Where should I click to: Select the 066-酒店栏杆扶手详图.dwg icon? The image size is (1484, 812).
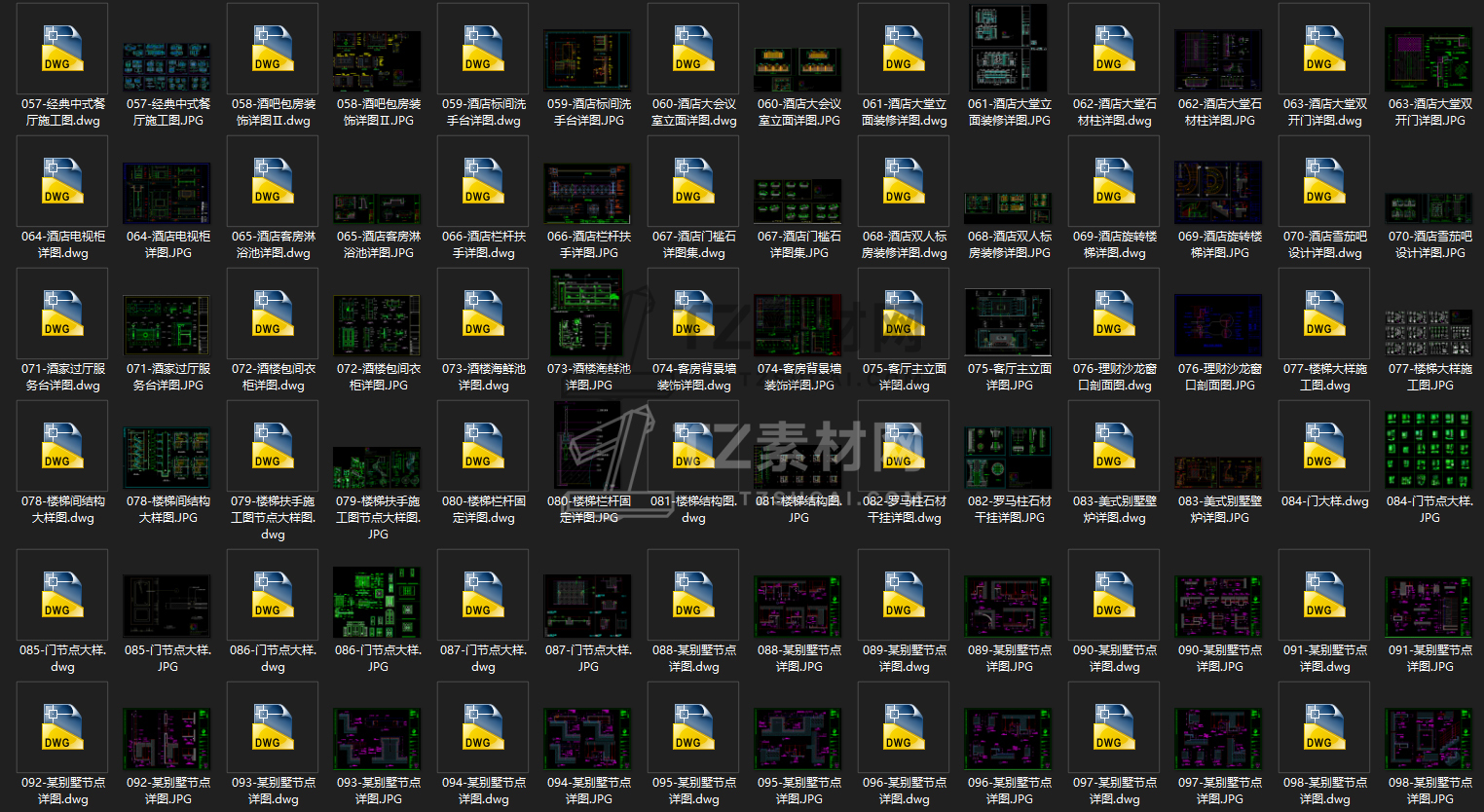483,181
